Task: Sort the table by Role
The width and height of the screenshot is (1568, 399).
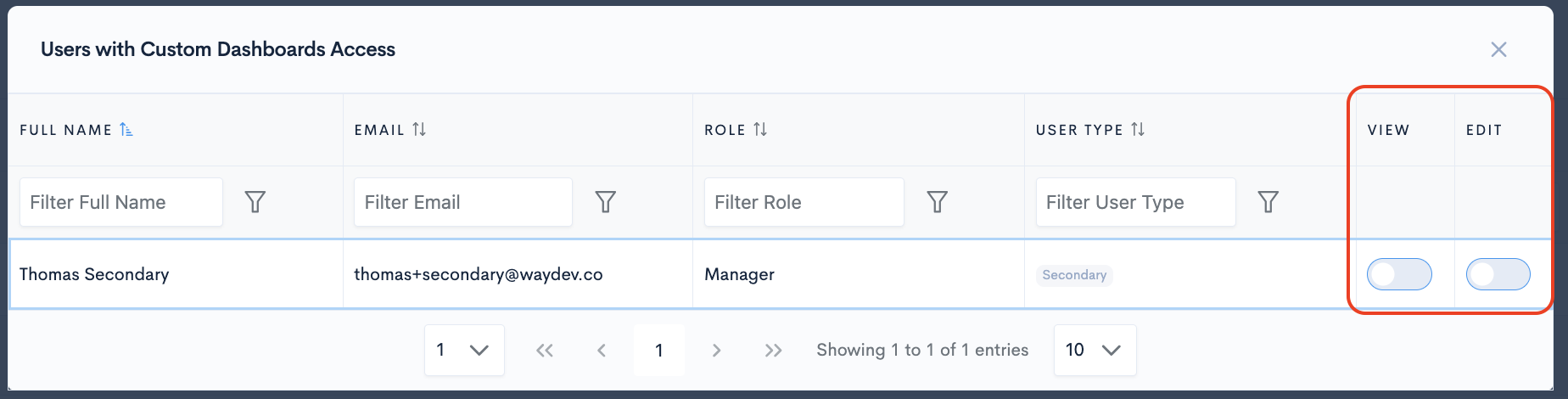Action: [x=760, y=130]
